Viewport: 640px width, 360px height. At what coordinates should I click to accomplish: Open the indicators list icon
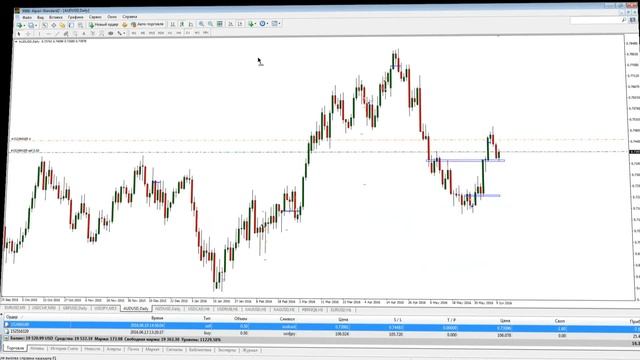[x=251, y=24]
